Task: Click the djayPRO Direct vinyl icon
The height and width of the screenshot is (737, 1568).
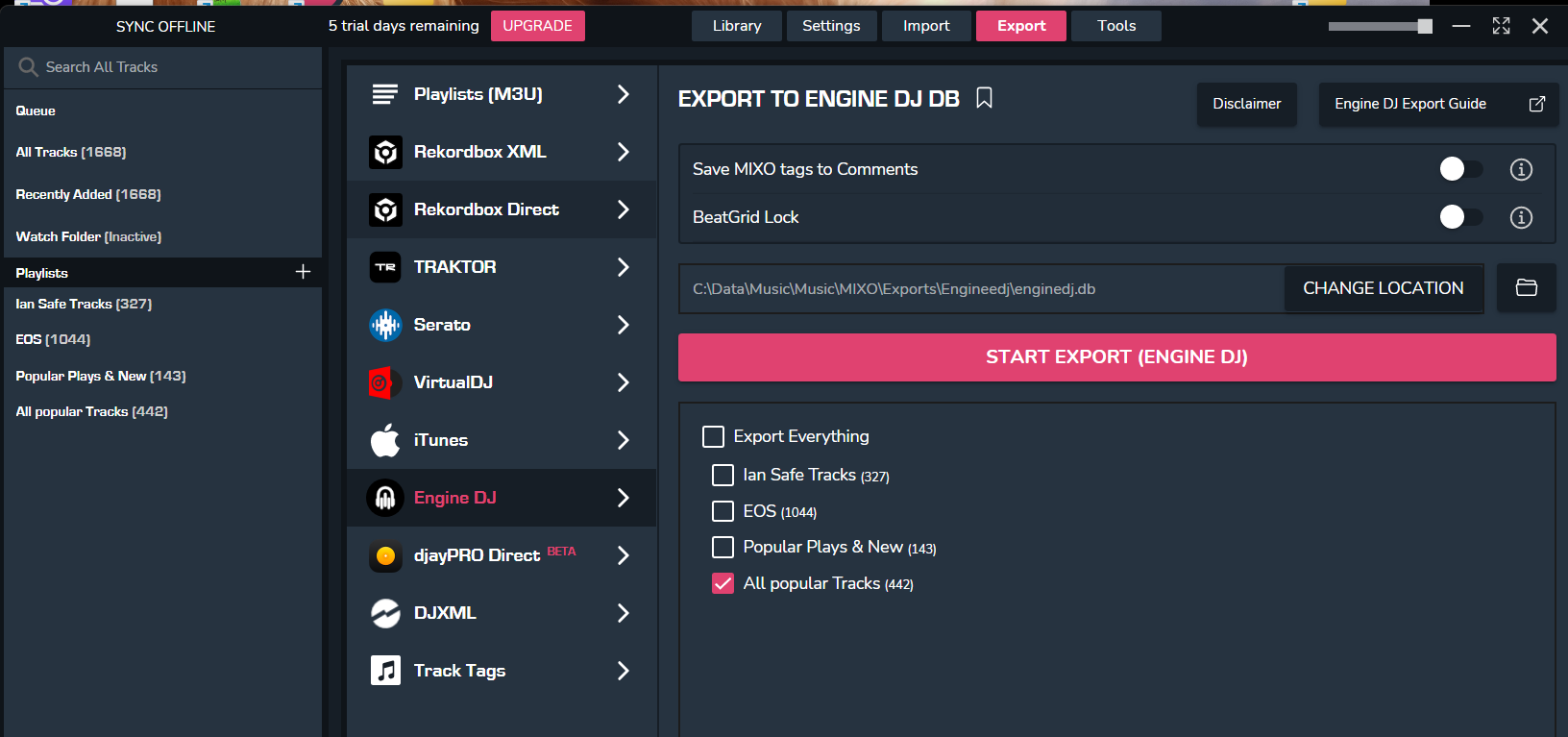Action: tap(385, 555)
